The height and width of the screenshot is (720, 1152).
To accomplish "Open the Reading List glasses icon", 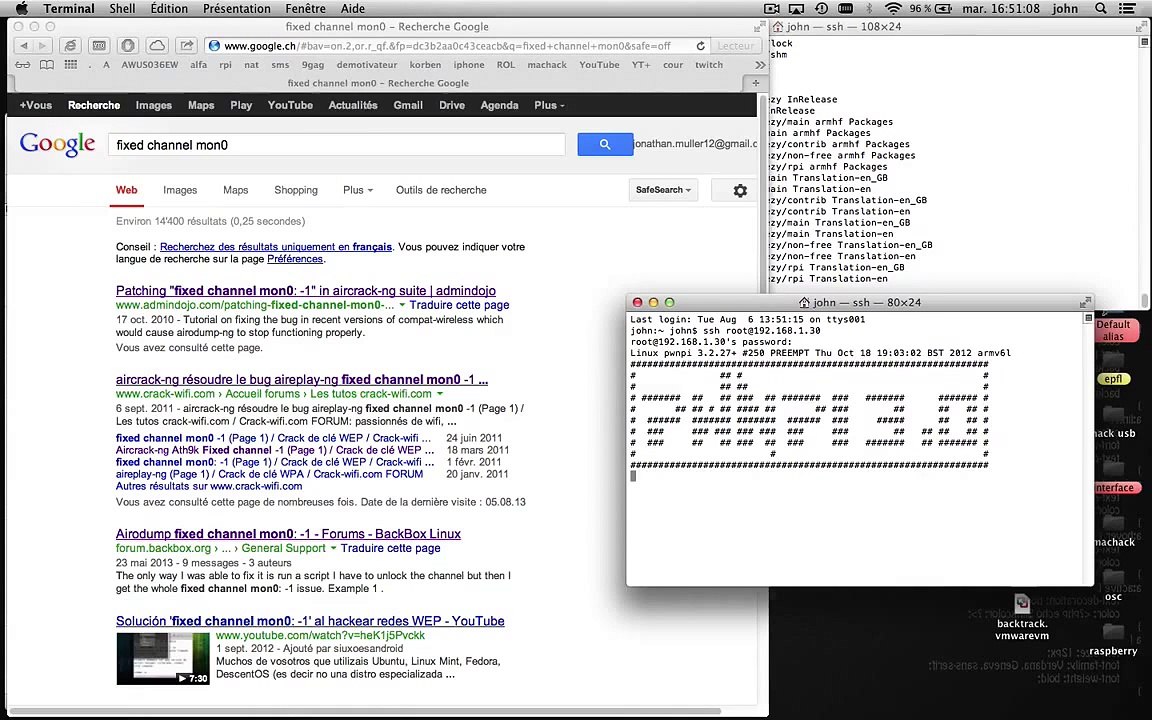I will pos(23,65).
